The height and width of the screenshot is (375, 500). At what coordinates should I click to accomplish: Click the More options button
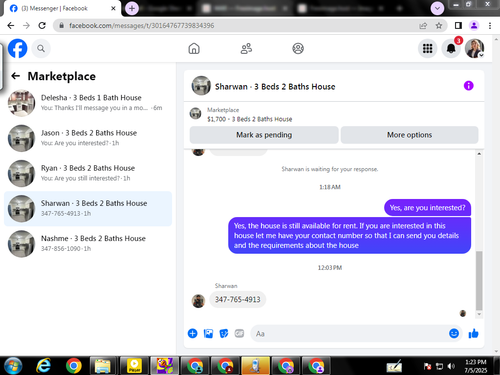click(x=409, y=135)
